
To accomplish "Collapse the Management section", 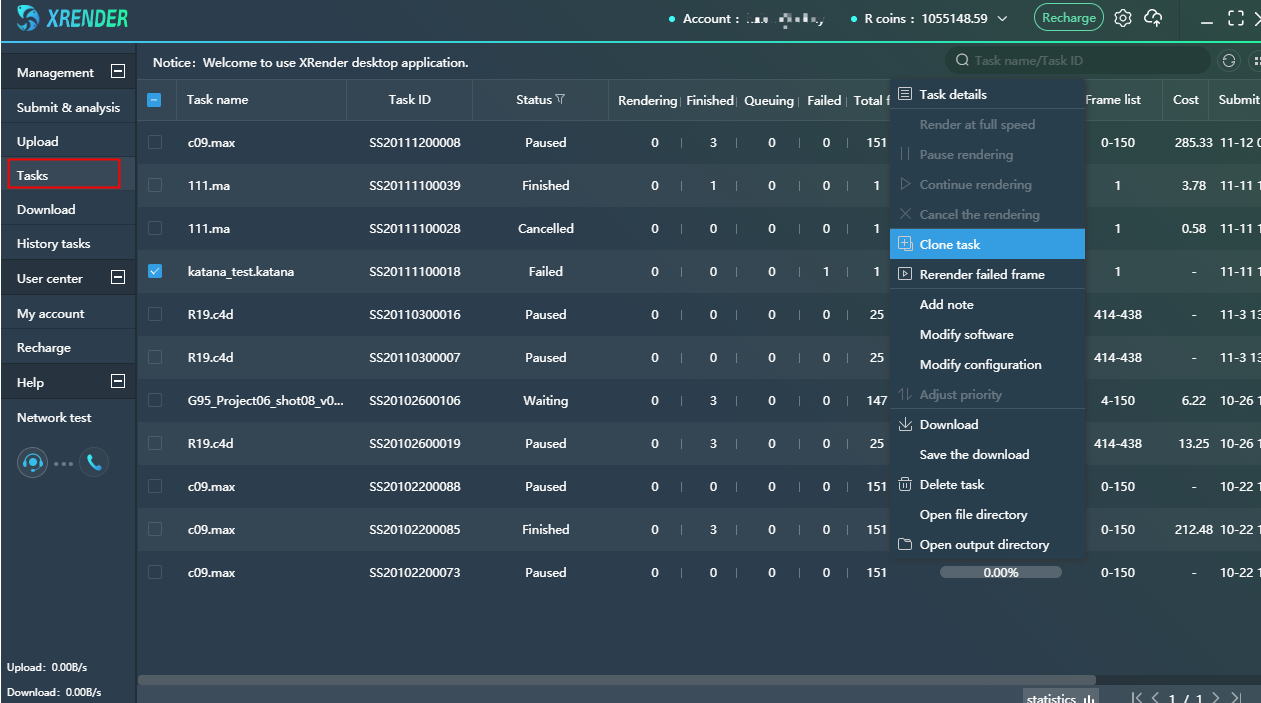I will pyautogui.click(x=117, y=72).
